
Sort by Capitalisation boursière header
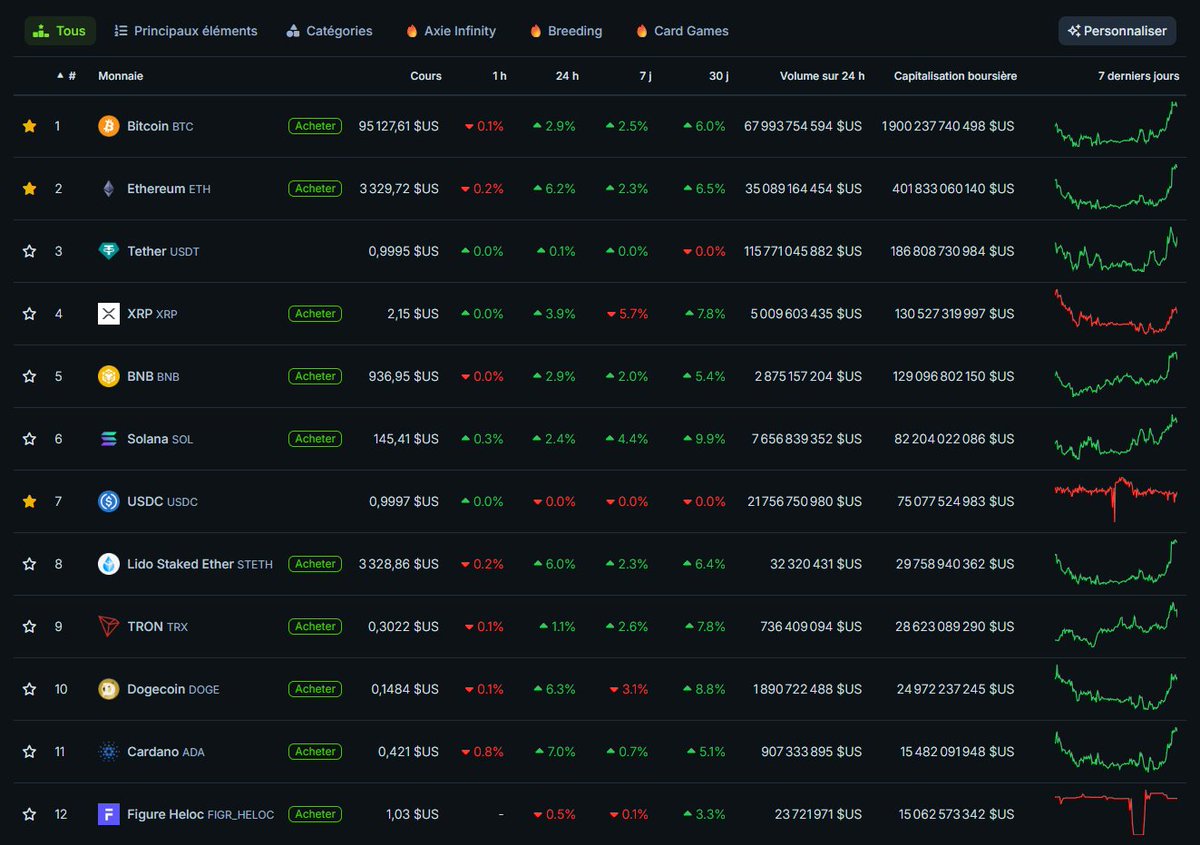click(x=955, y=76)
